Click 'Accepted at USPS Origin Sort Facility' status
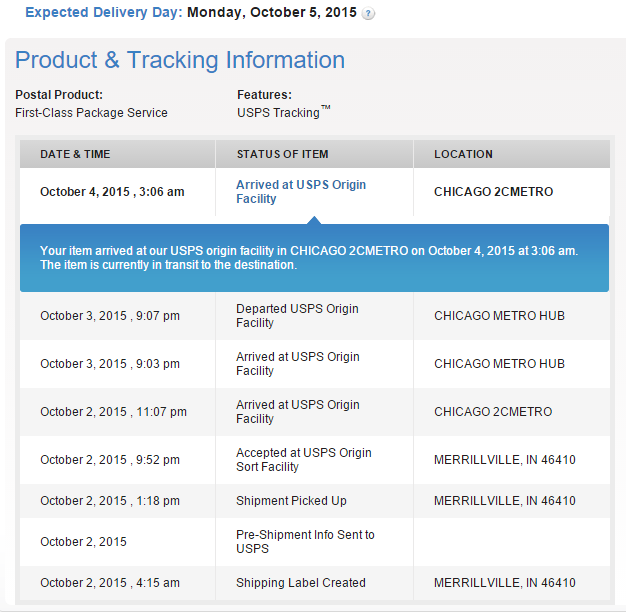This screenshot has width=626, height=612. point(303,460)
